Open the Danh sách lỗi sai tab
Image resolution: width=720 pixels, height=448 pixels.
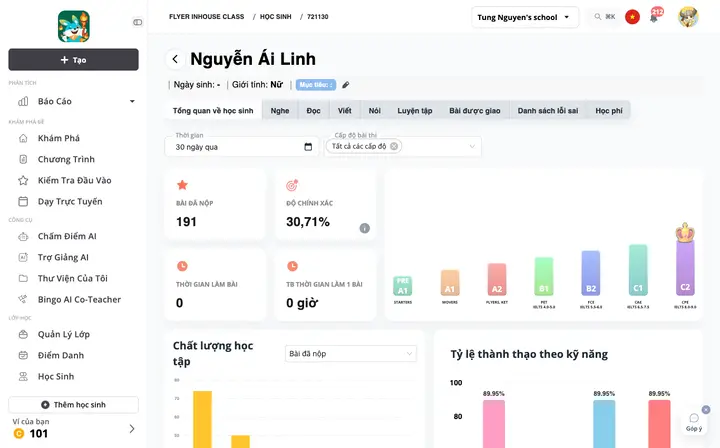coord(548,111)
